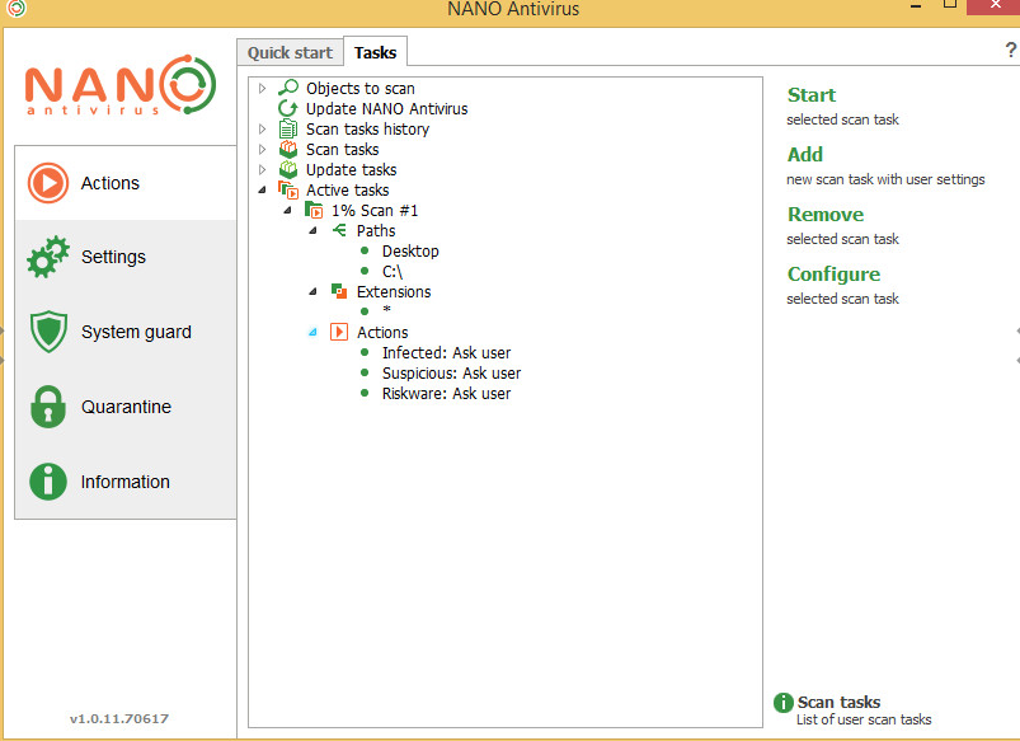Click the Scan tasks history document icon
The height and width of the screenshot is (741, 1020).
pyautogui.click(x=288, y=129)
